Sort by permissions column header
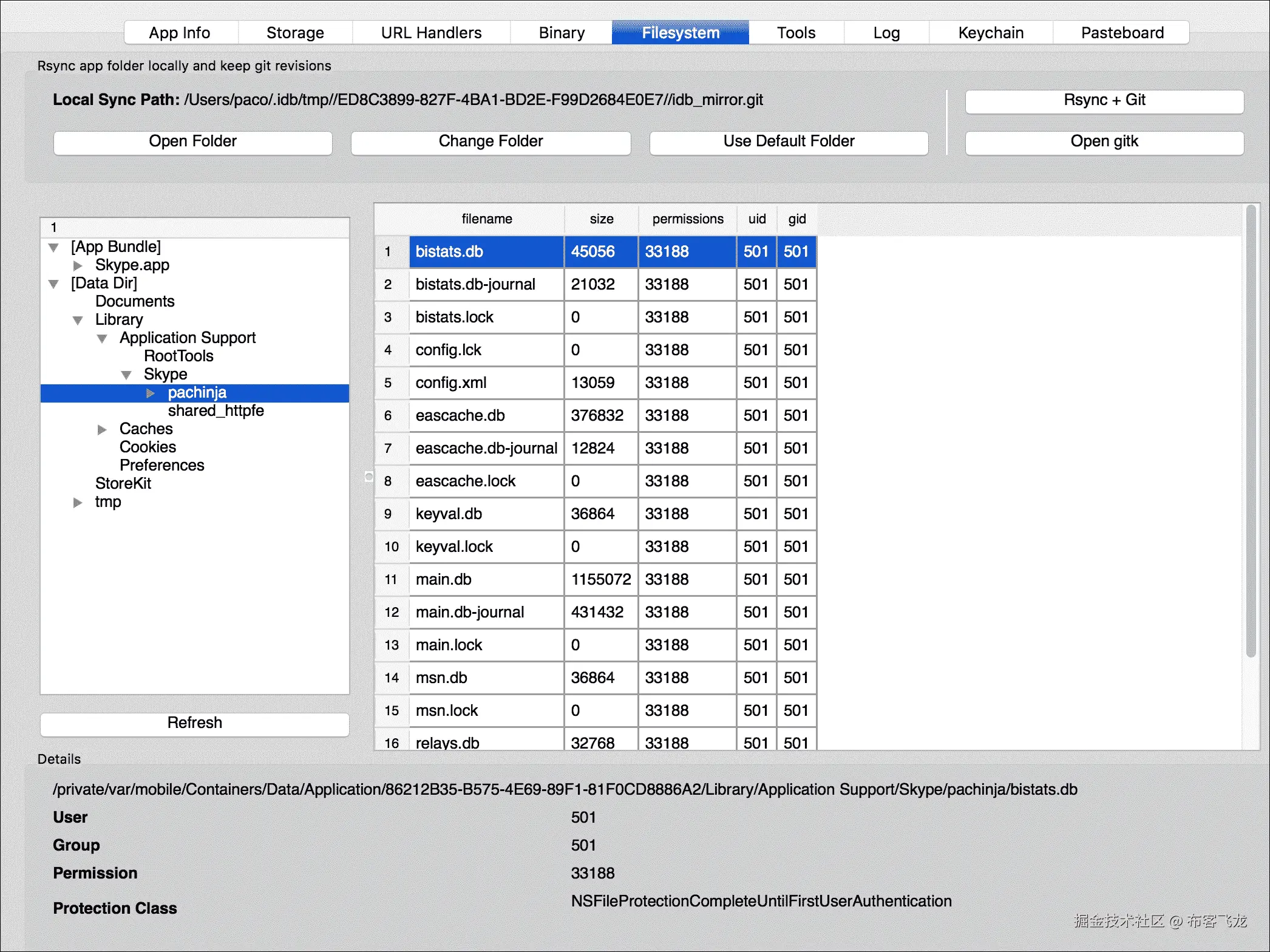 (x=688, y=219)
